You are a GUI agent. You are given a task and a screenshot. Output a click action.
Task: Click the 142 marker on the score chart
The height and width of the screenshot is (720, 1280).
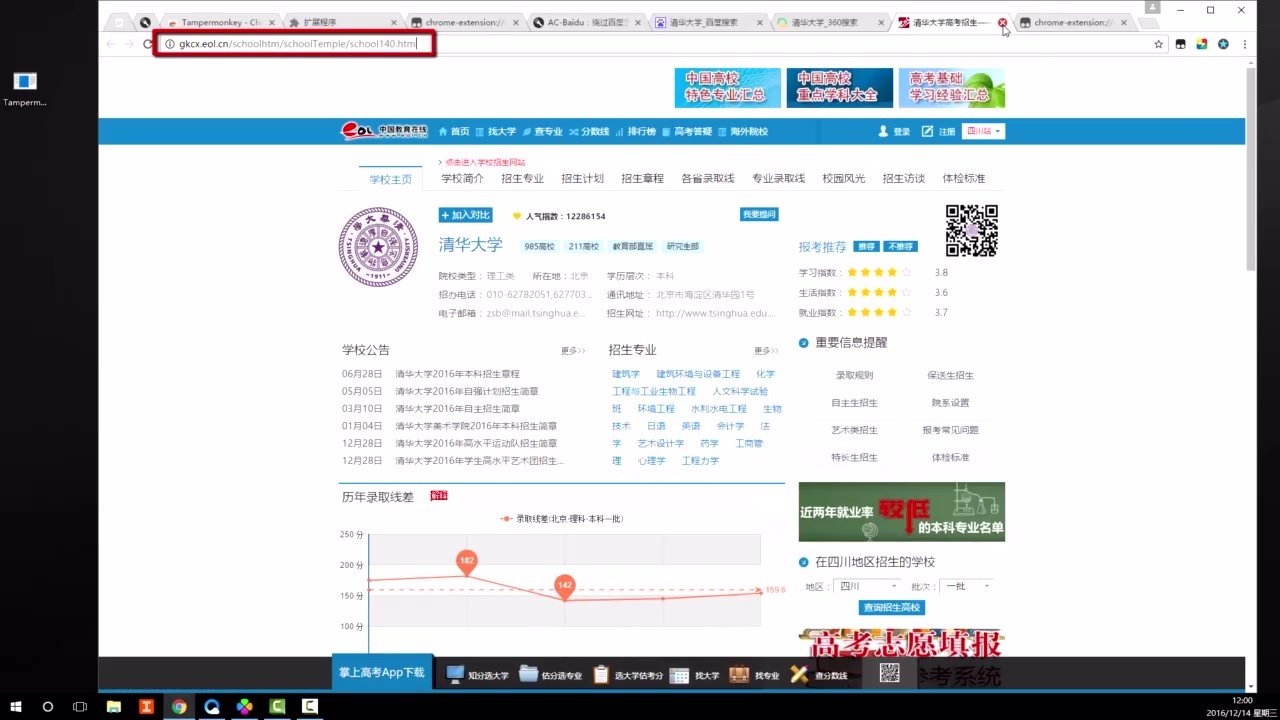565,586
